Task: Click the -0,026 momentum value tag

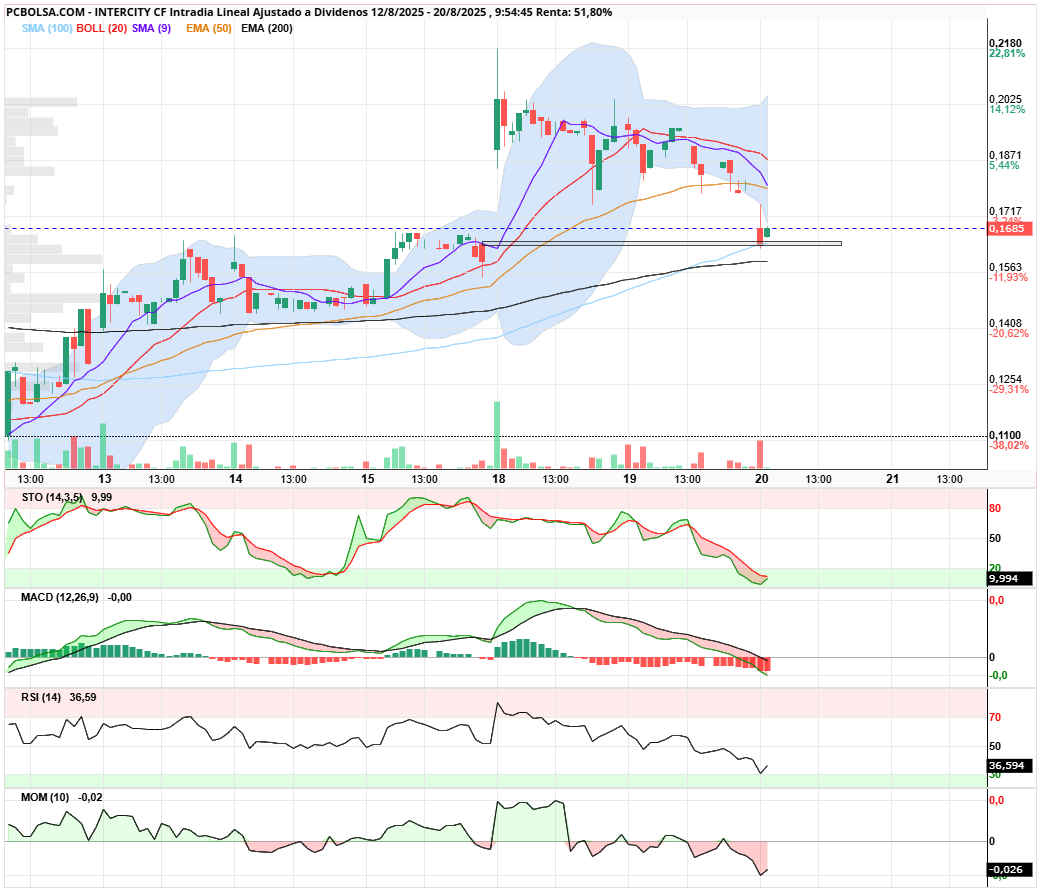Action: 1010,869
